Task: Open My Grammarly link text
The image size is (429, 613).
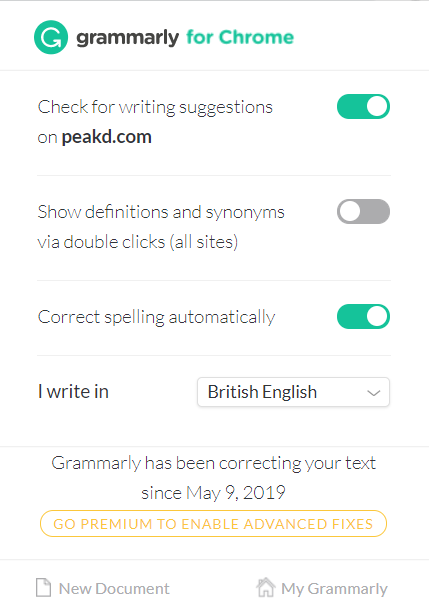Action: pyautogui.click(x=334, y=589)
